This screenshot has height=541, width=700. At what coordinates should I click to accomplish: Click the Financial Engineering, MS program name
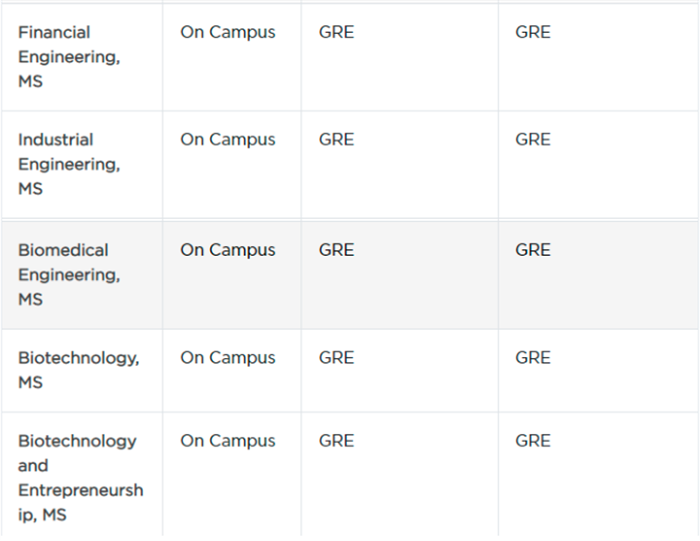[x=69, y=57]
